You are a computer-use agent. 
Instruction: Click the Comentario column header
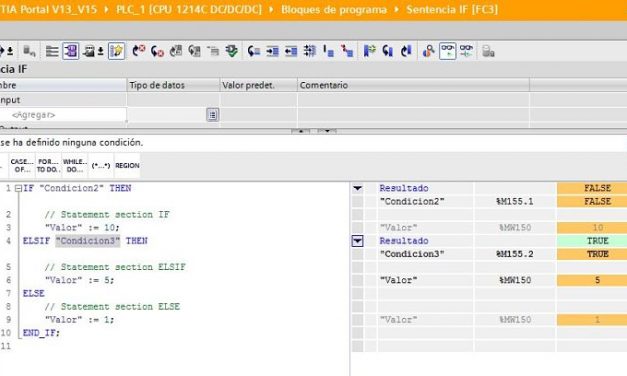coord(413,85)
